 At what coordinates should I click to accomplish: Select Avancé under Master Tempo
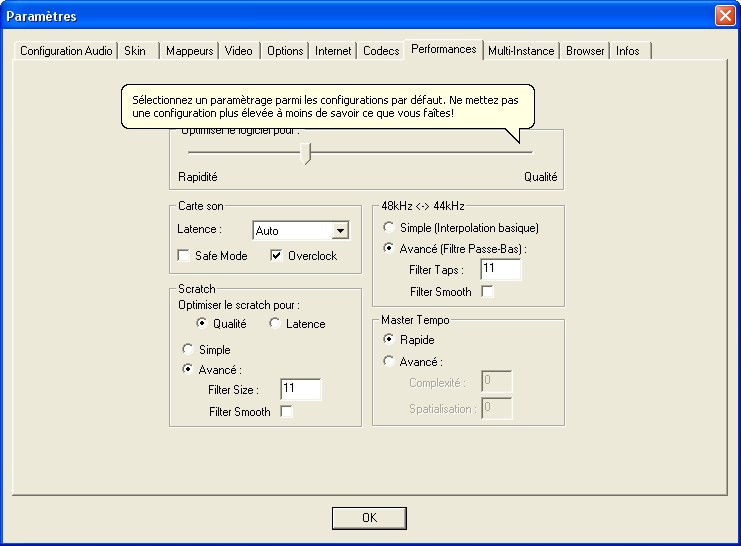[x=390, y=362]
